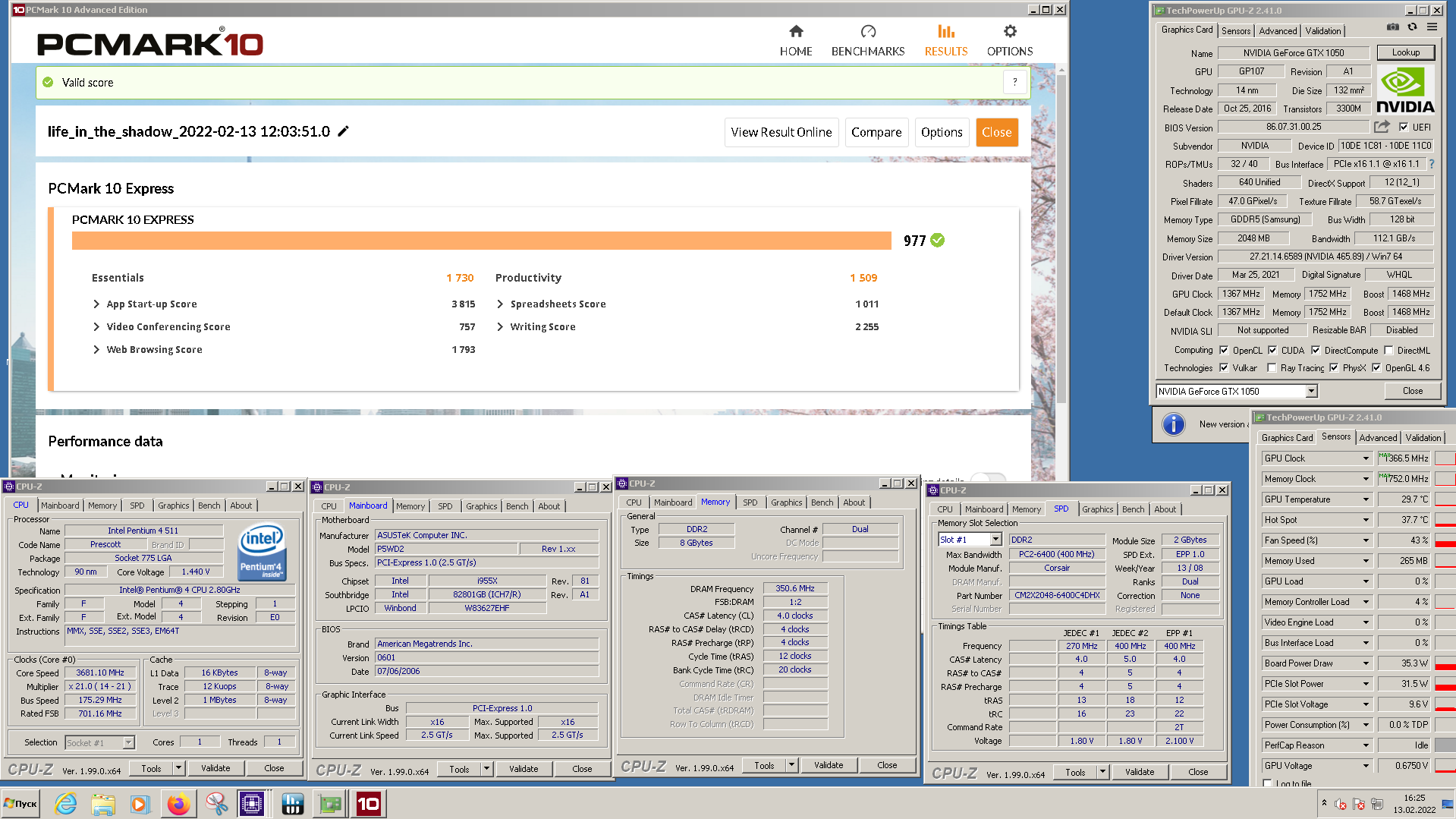Screen dimensions: 1456x819
Task: Click the Intel Pentium 4 logo
Action: click(262, 552)
